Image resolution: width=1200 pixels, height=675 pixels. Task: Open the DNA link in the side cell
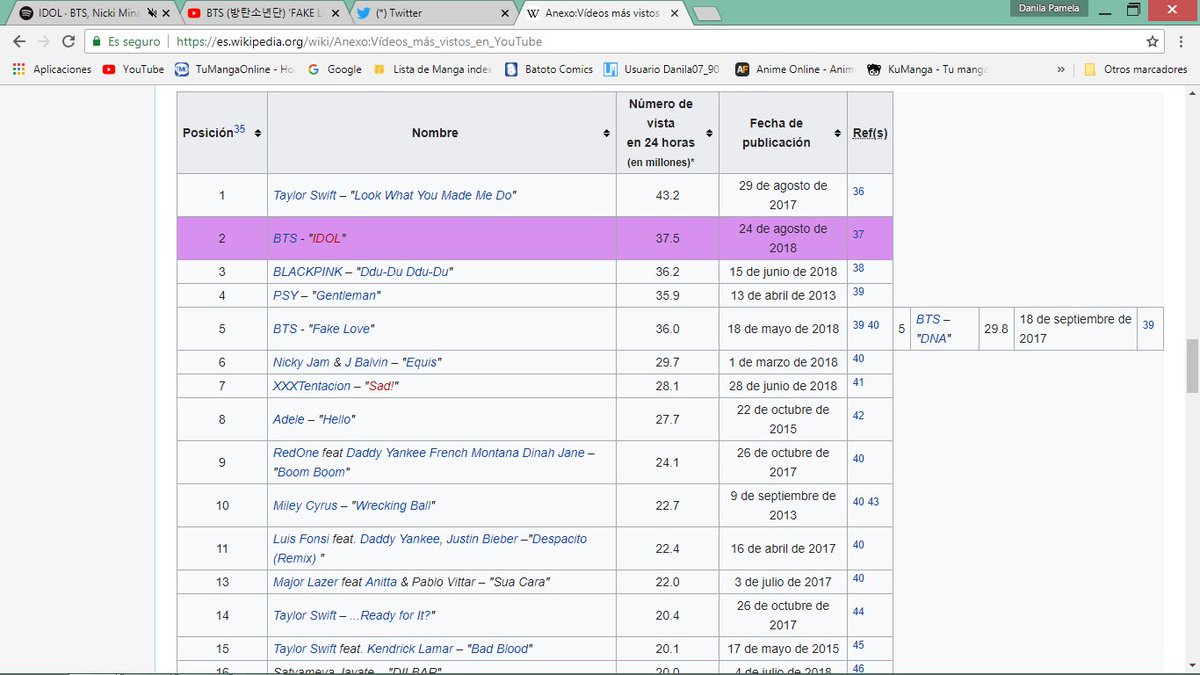[935, 338]
